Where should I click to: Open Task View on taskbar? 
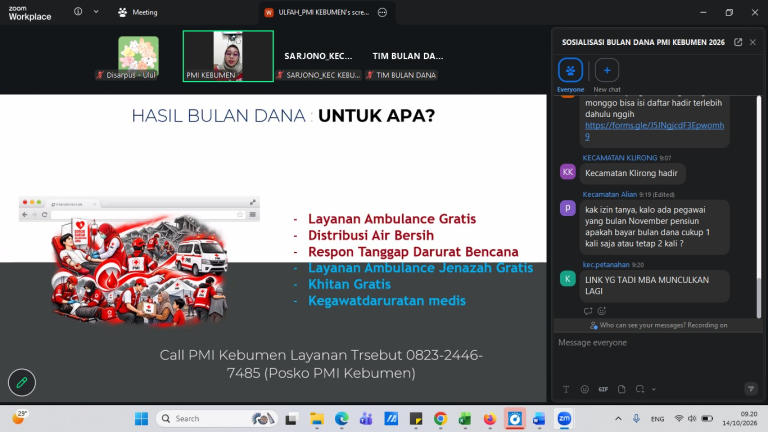[x=291, y=419]
